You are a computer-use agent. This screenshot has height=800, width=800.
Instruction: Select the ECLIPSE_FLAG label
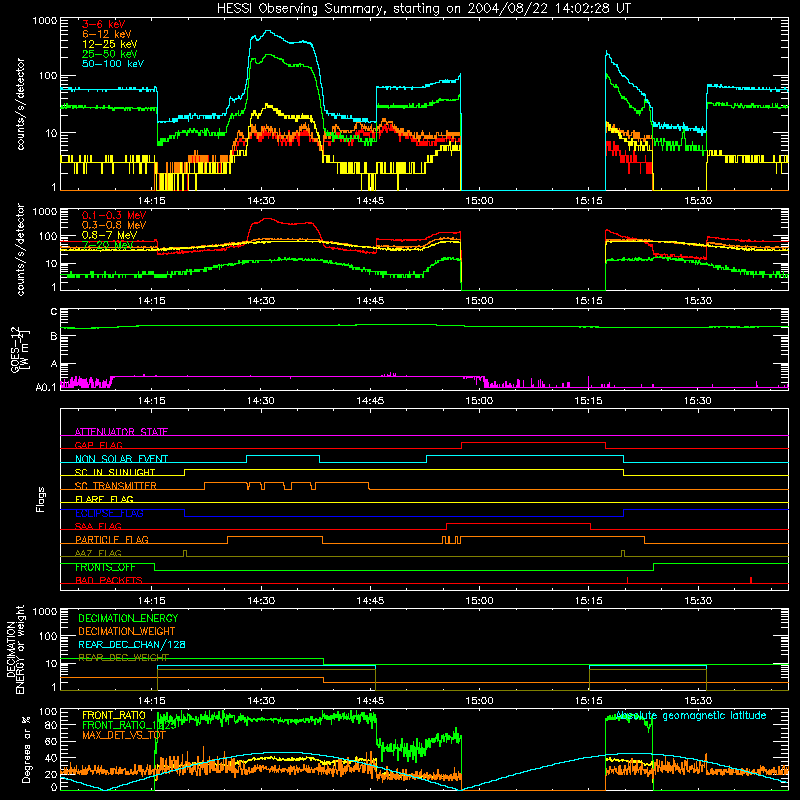[109, 513]
